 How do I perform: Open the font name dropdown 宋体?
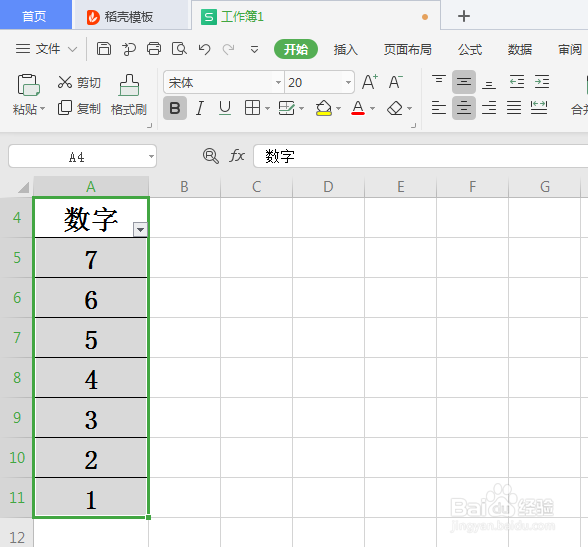tap(278, 82)
